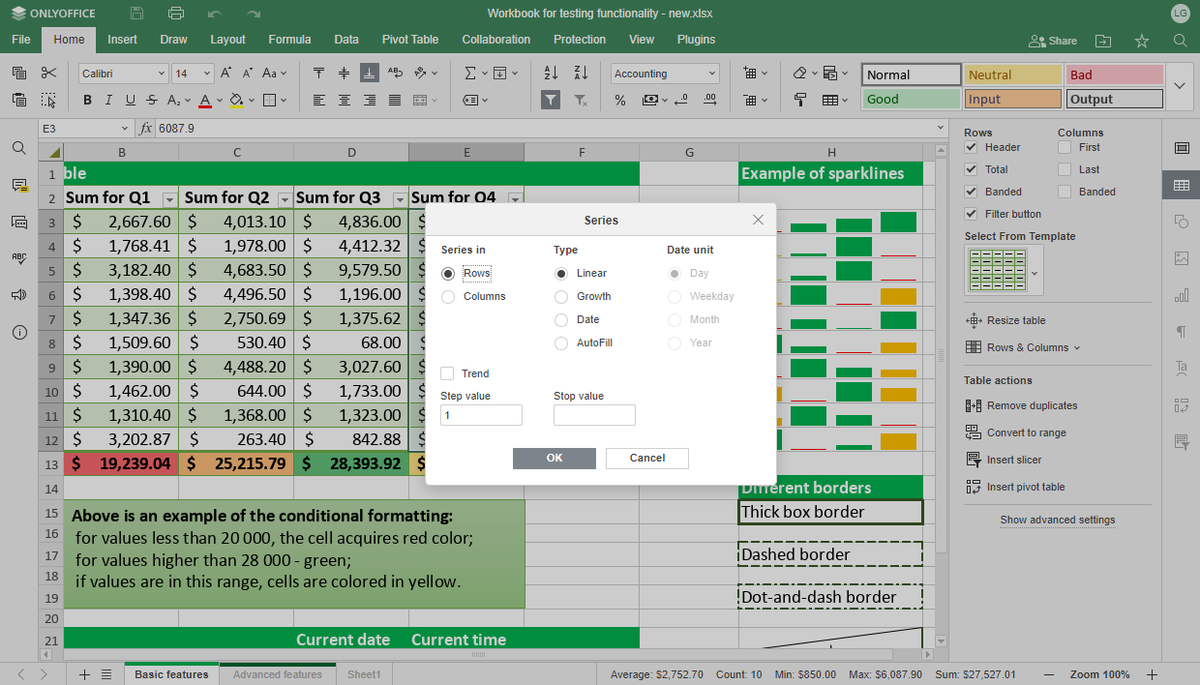Image resolution: width=1200 pixels, height=685 pixels.
Task: Decrease decimal places
Action: tap(681, 99)
